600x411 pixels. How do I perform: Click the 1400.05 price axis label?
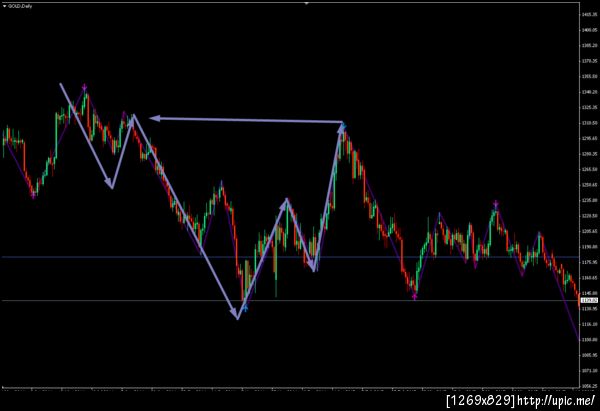pyautogui.click(x=590, y=30)
